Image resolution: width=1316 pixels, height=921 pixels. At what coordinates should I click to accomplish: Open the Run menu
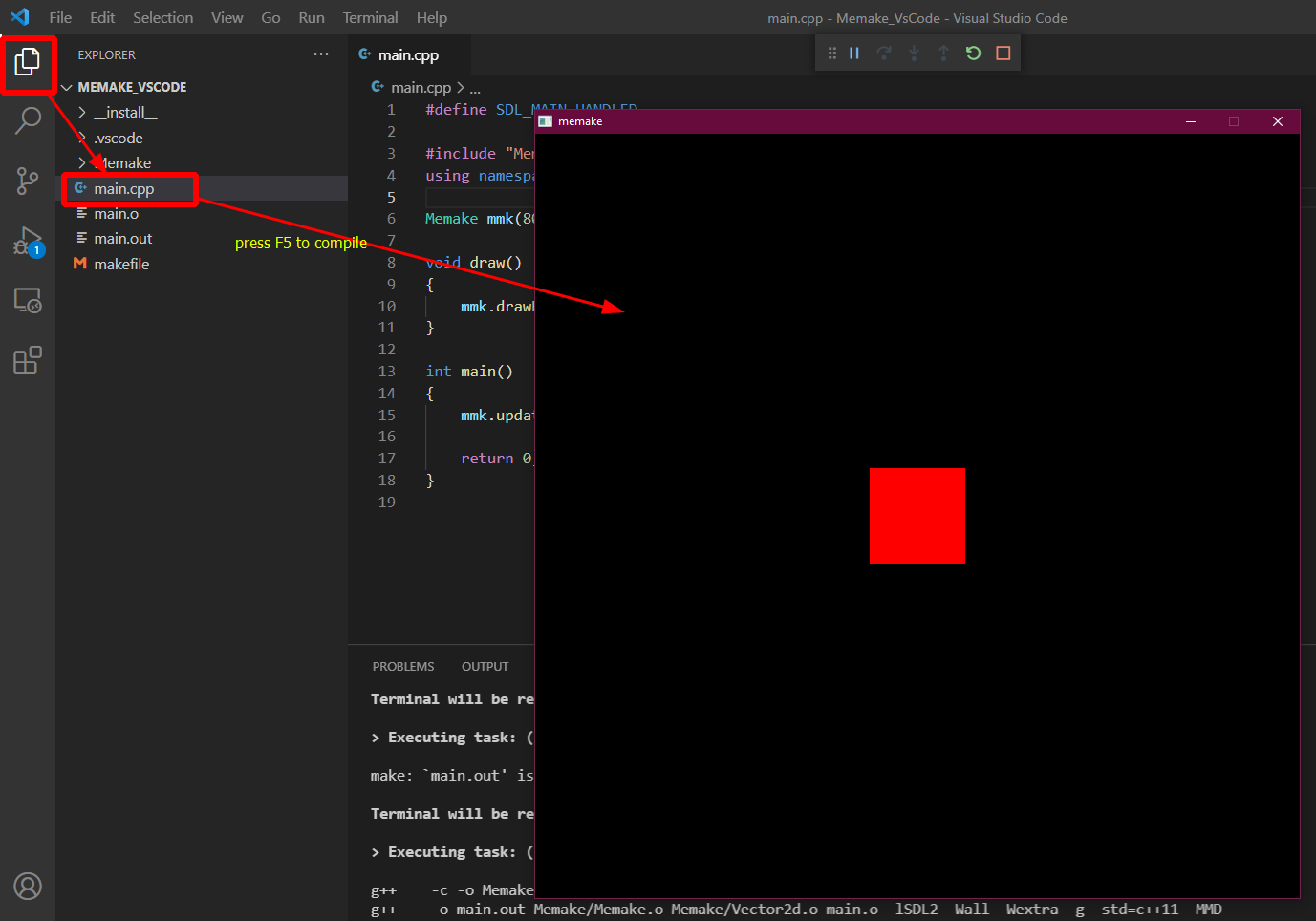[312, 17]
